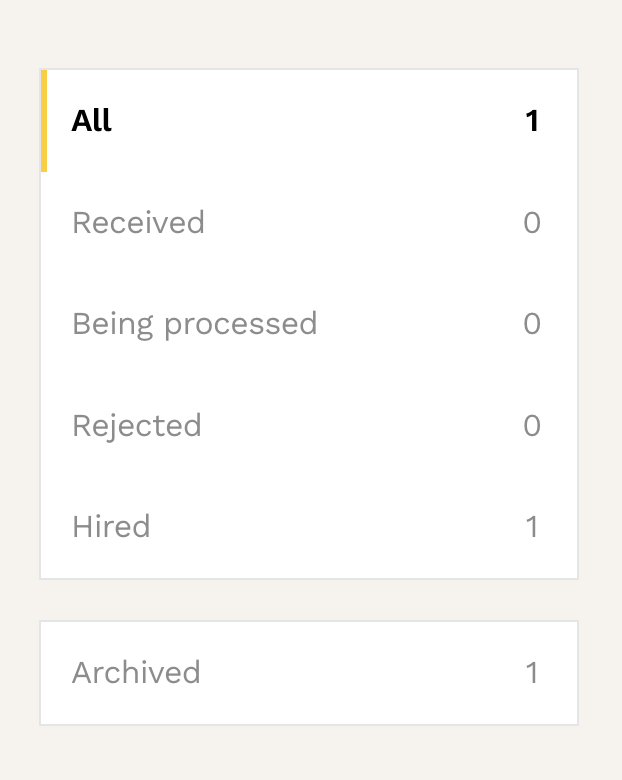Open the "Archived" applications section
The image size is (622, 780).
click(136, 672)
